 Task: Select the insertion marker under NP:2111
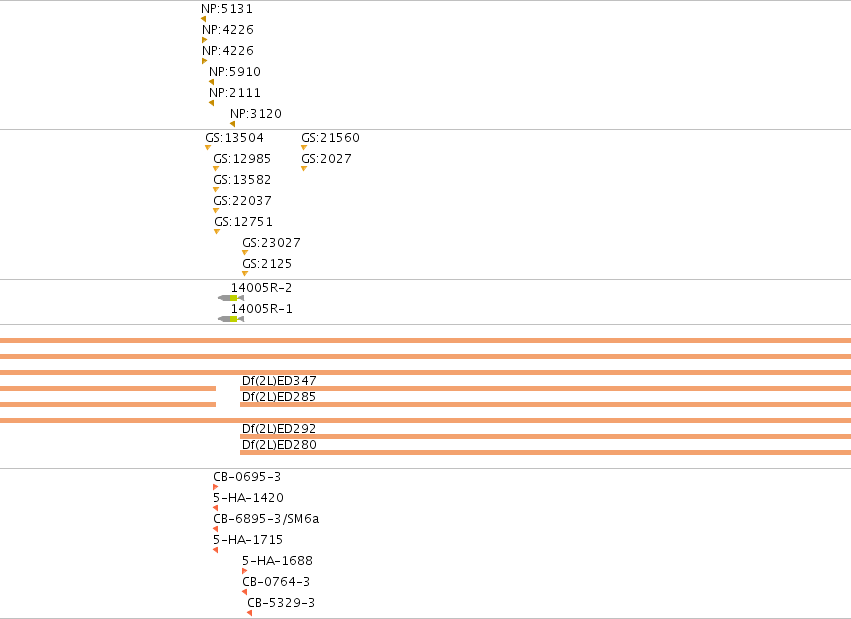(212, 103)
